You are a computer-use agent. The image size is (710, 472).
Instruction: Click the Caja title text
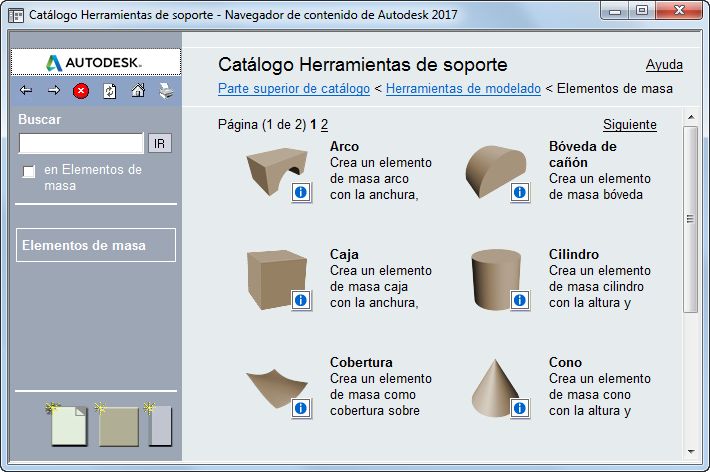(x=344, y=255)
